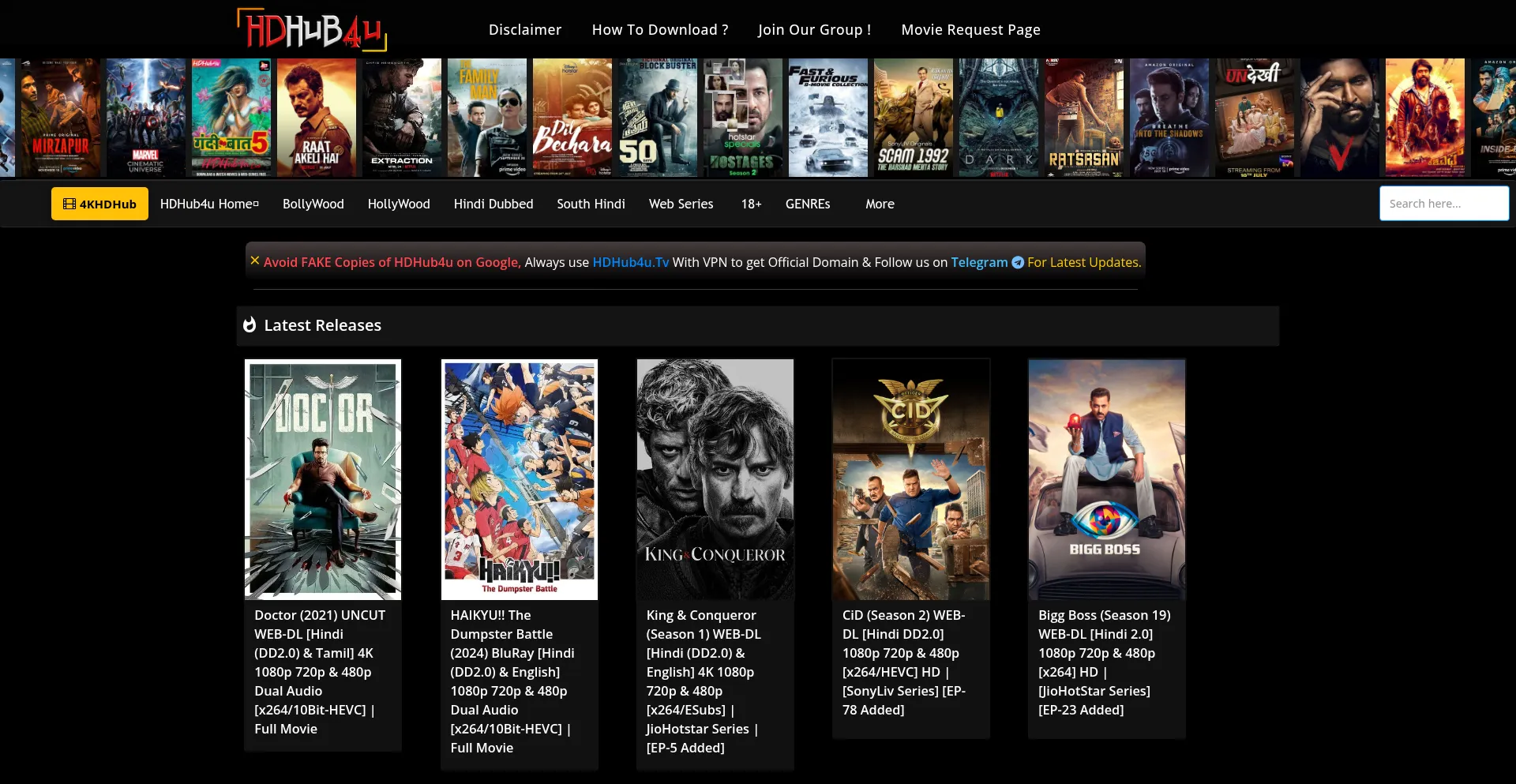Open the Gandi Baat 5 poster
1516x784 pixels.
231,118
